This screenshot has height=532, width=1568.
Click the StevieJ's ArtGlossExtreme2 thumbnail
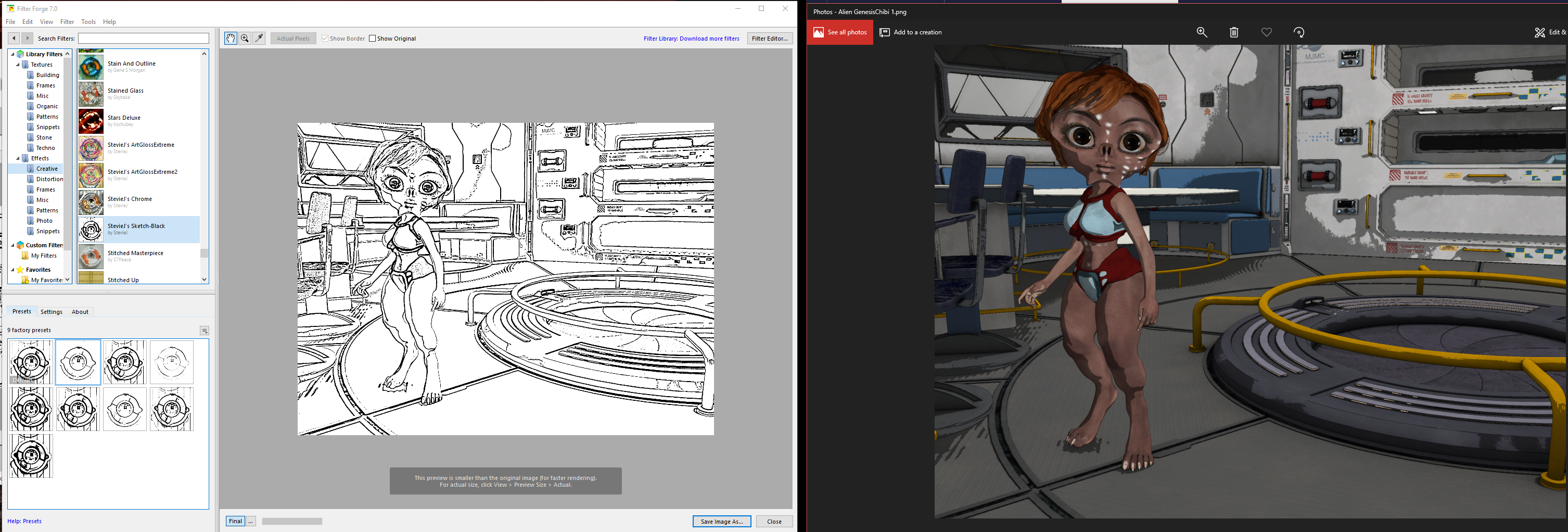[91, 175]
